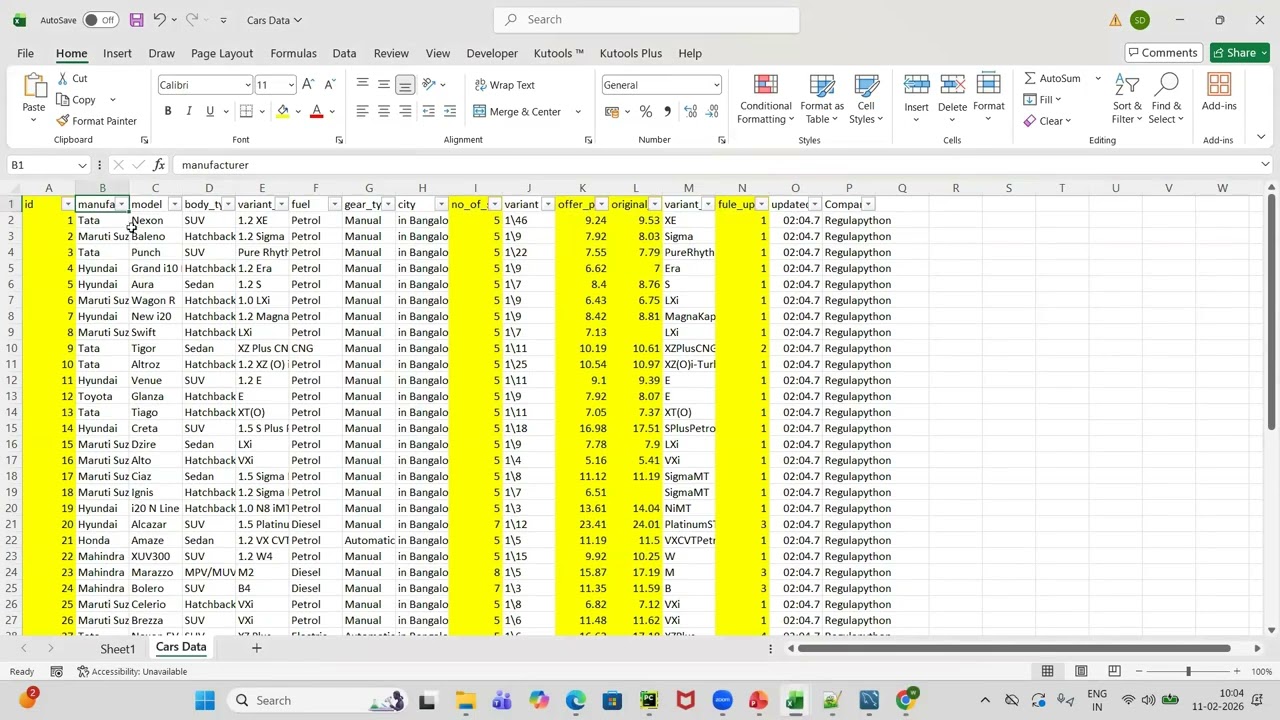
Task: Save the workbook using the Save icon
Action: (x=136, y=20)
